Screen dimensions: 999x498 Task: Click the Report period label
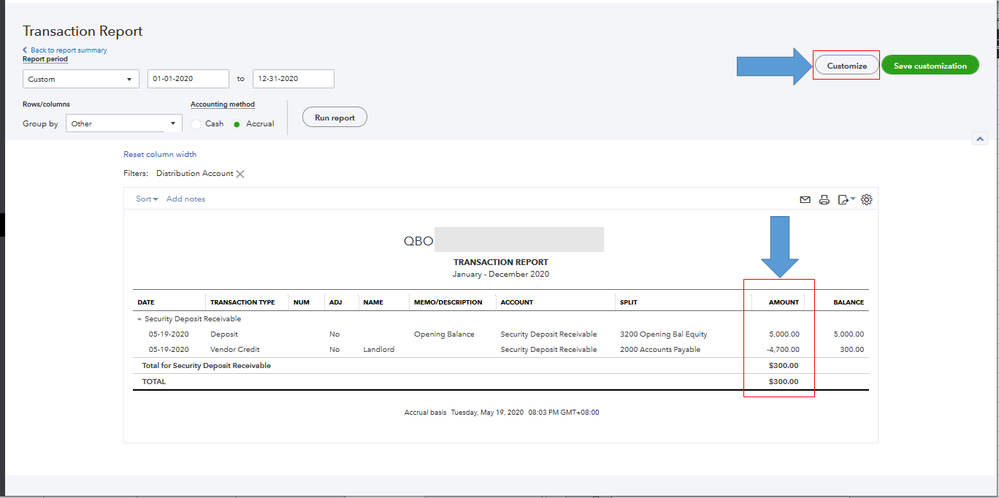coord(45,59)
